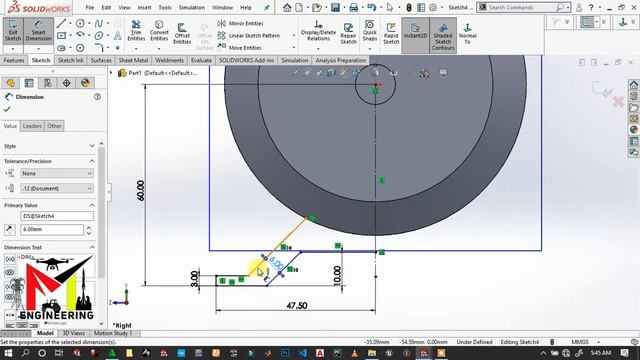Confirm dimension with green checkmark
The width and height of the screenshot is (640, 360).
click(x=7, y=109)
